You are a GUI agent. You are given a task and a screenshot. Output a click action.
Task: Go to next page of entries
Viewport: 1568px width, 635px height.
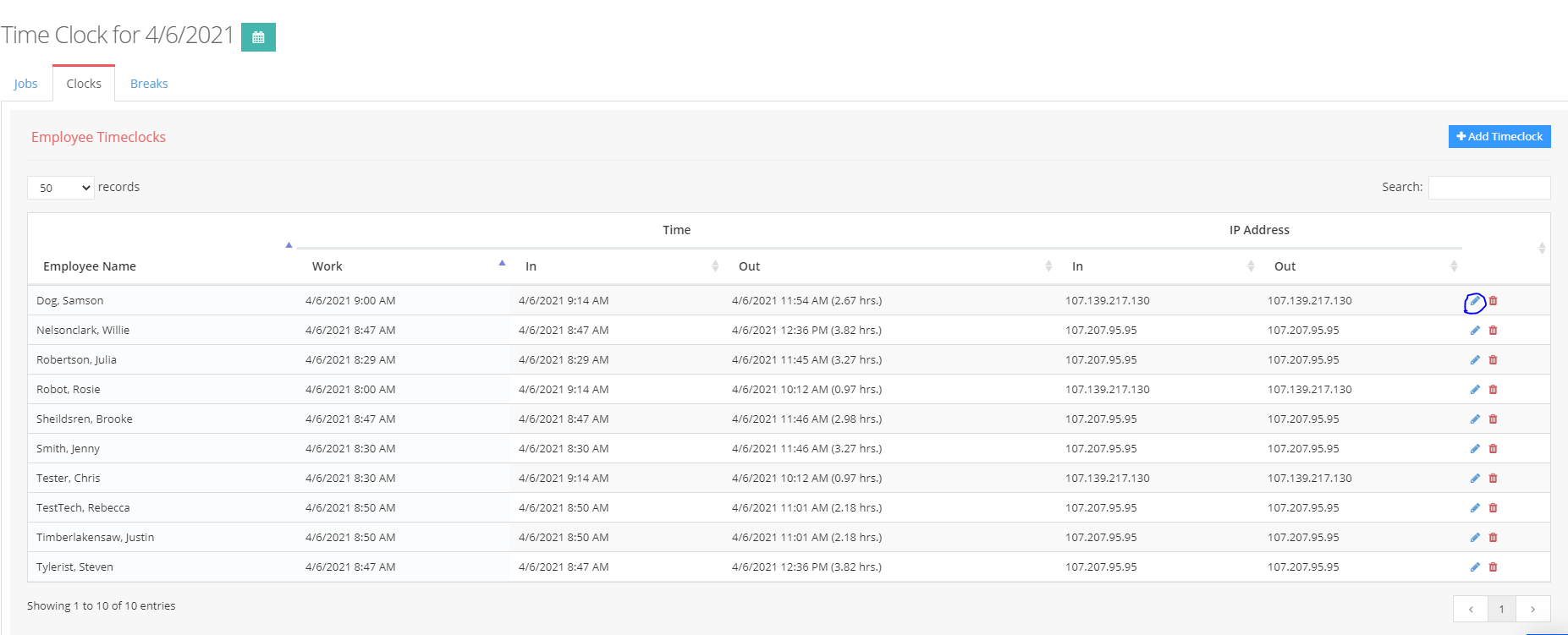pos(1532,609)
